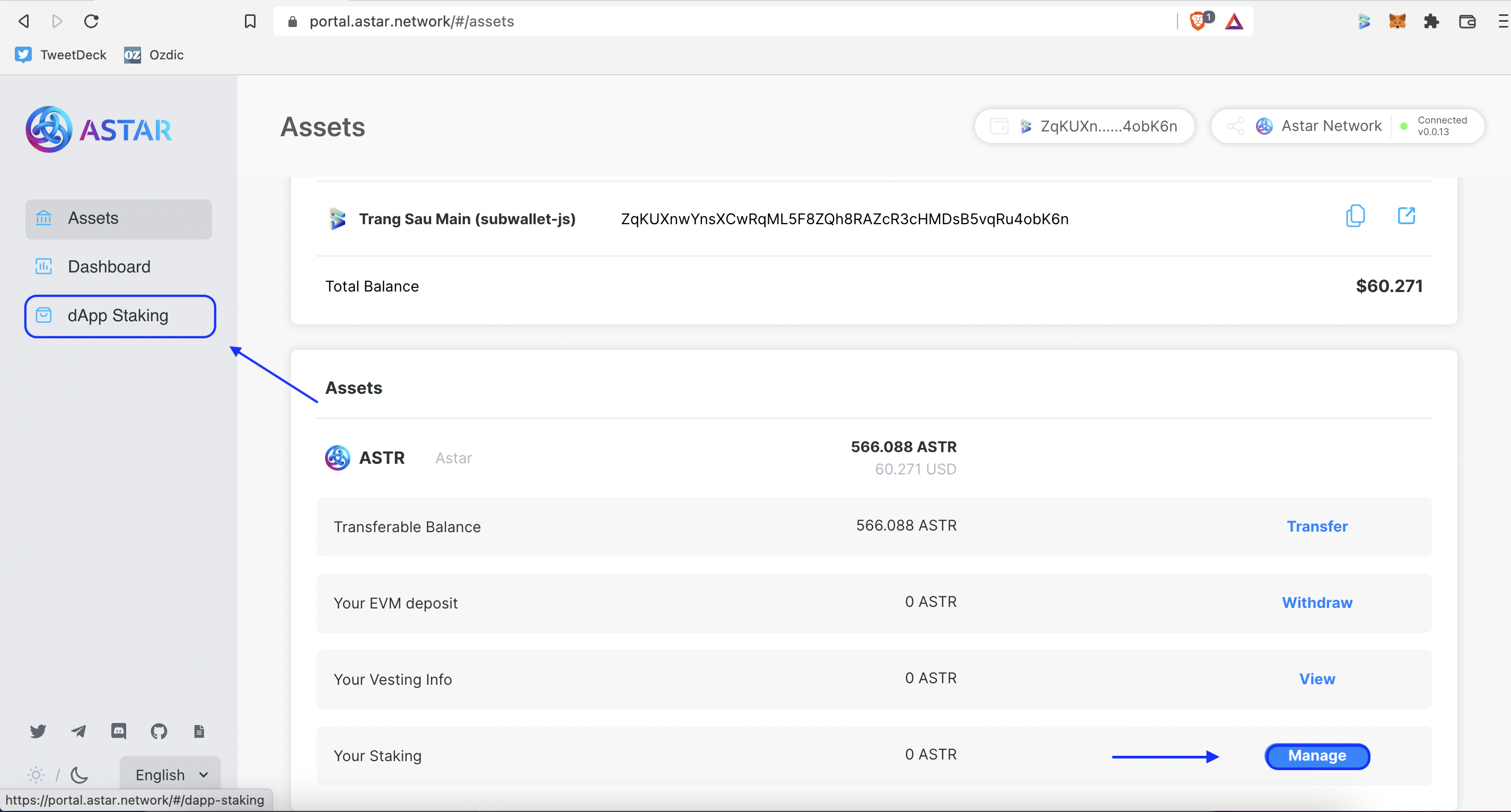
Task: Click the Connected v0.0.13 status
Action: pos(1442,126)
